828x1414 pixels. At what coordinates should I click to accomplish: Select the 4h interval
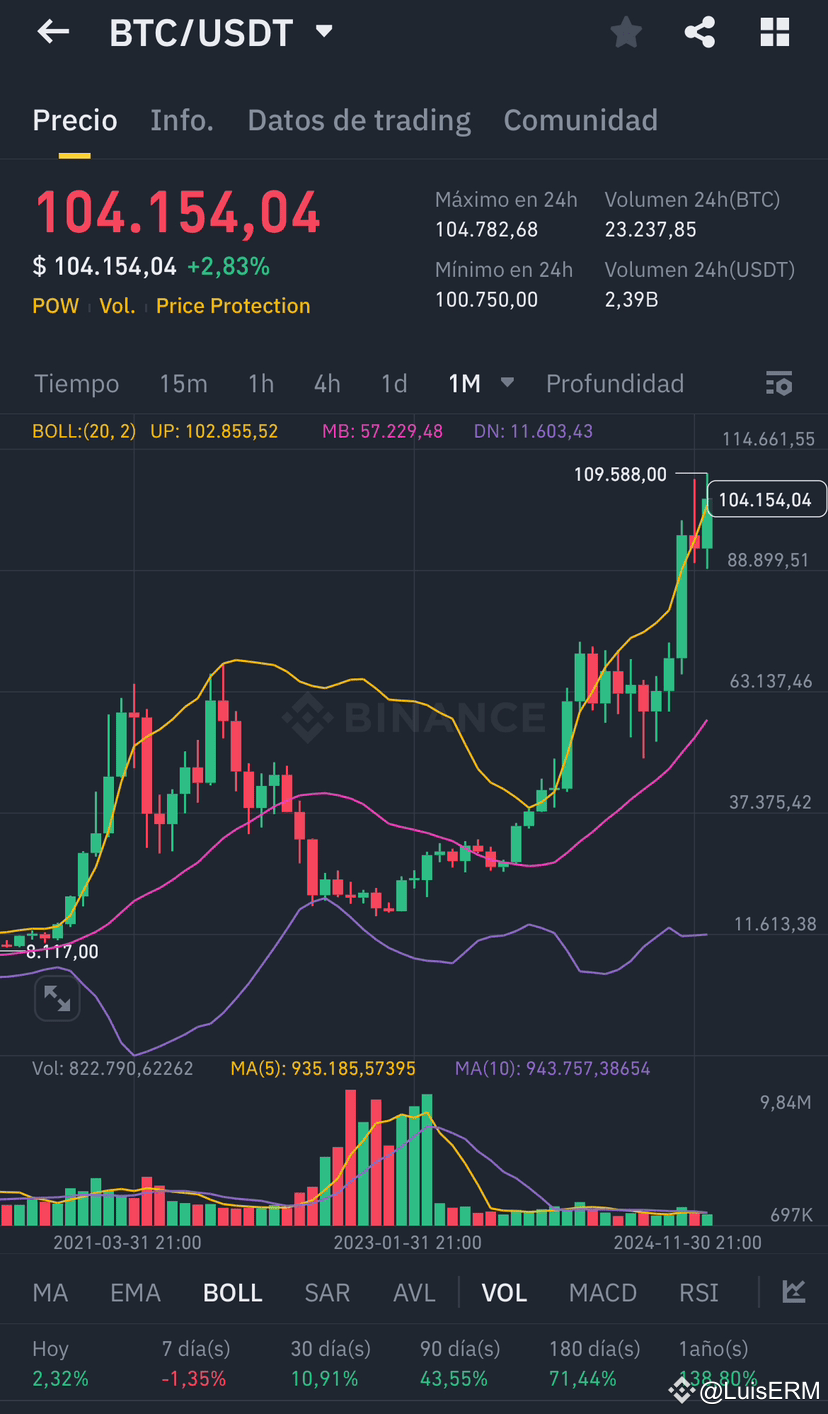[327, 384]
